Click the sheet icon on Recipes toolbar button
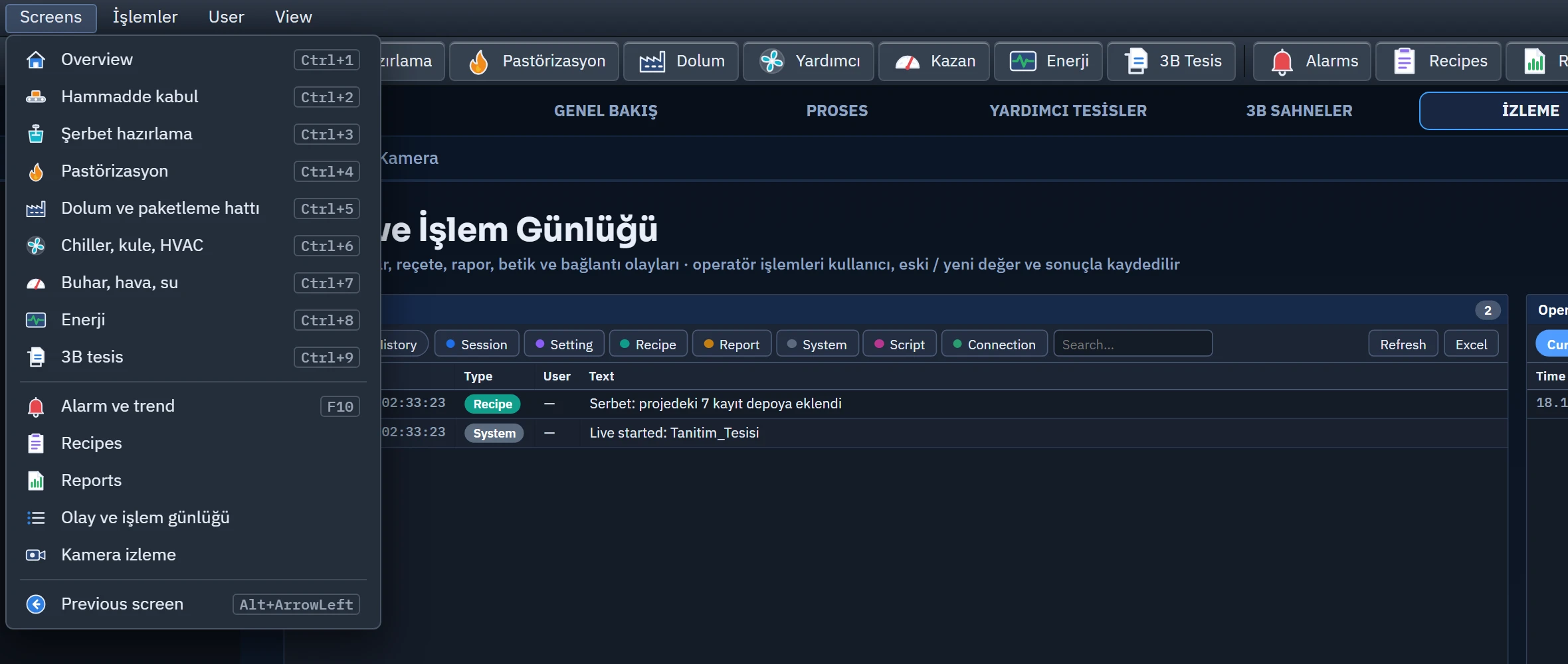Screen dimensions: 1568x664 click(1404, 61)
